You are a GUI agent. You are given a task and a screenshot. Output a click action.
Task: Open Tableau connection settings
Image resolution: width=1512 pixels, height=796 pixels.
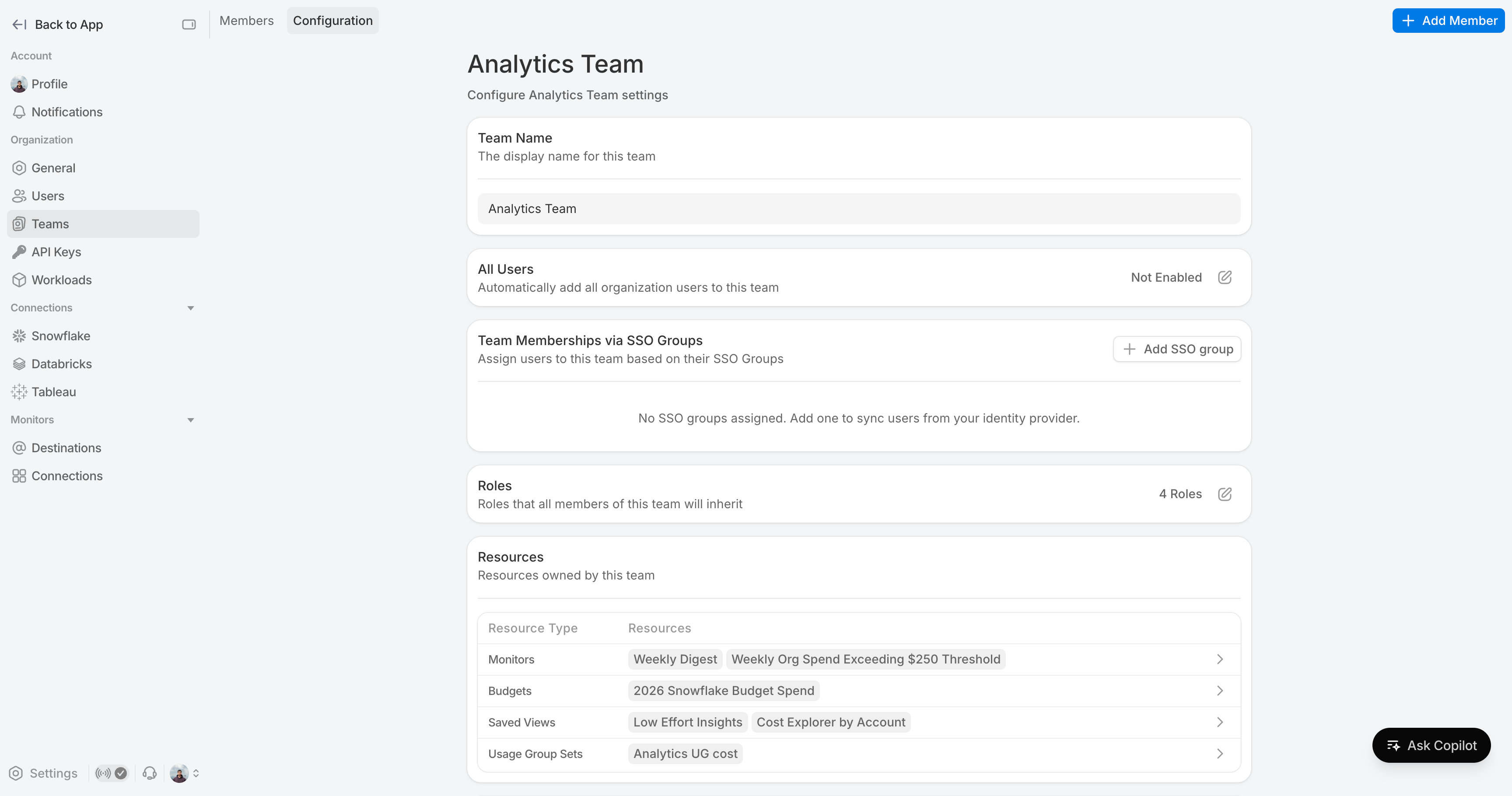click(x=53, y=392)
